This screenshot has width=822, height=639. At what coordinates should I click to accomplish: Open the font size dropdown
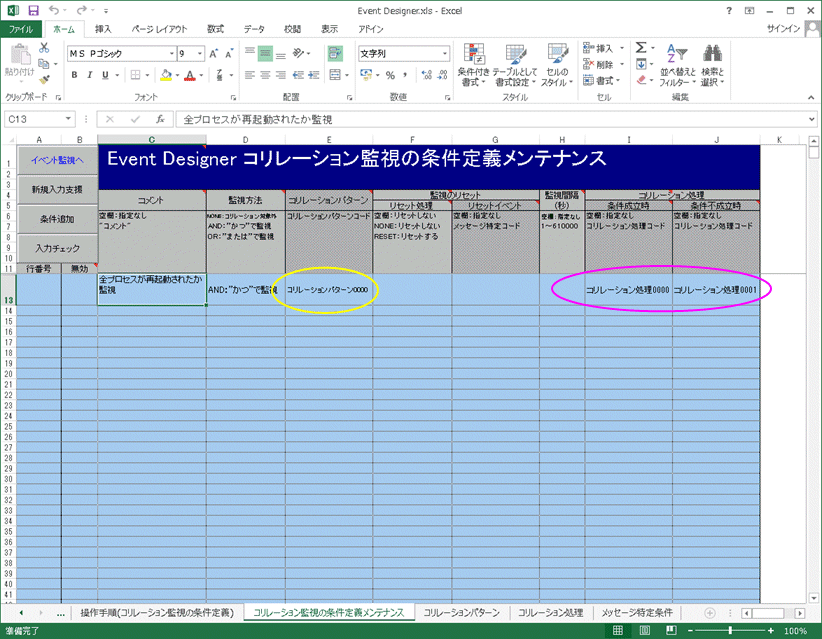[x=200, y=53]
